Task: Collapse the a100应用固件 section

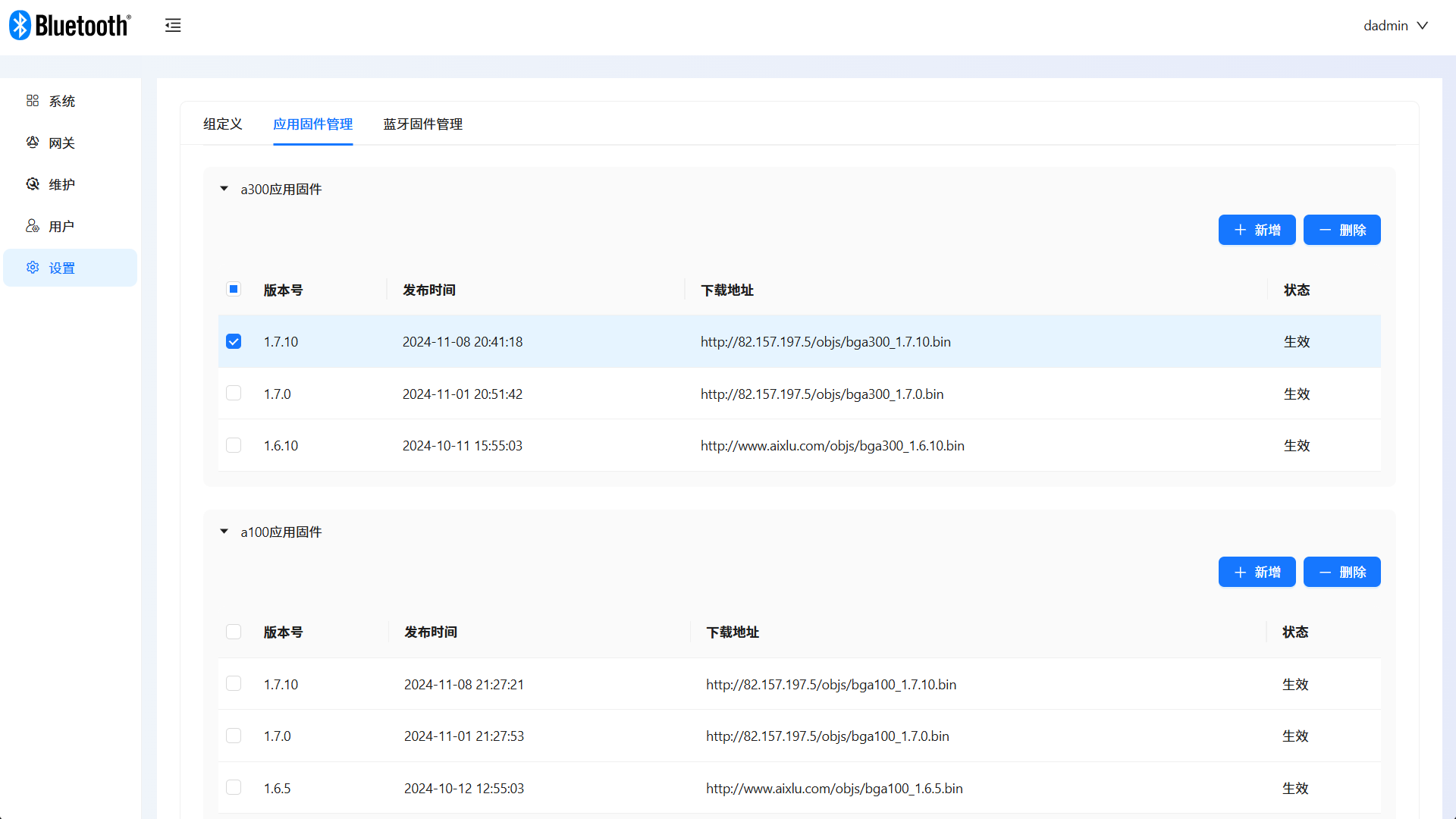Action: click(224, 532)
